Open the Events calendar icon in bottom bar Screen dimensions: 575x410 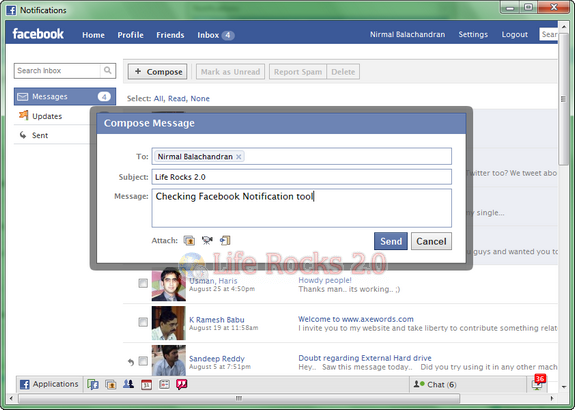pos(146,384)
